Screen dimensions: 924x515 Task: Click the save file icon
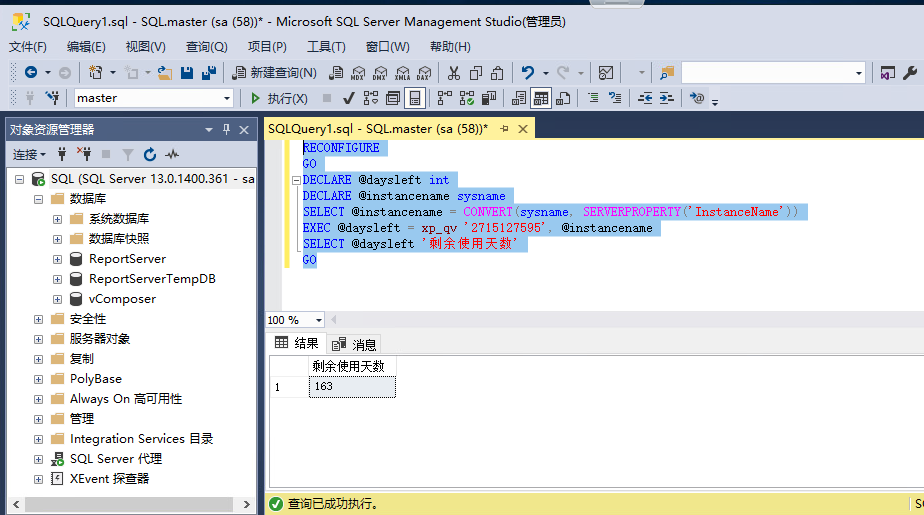[187, 73]
